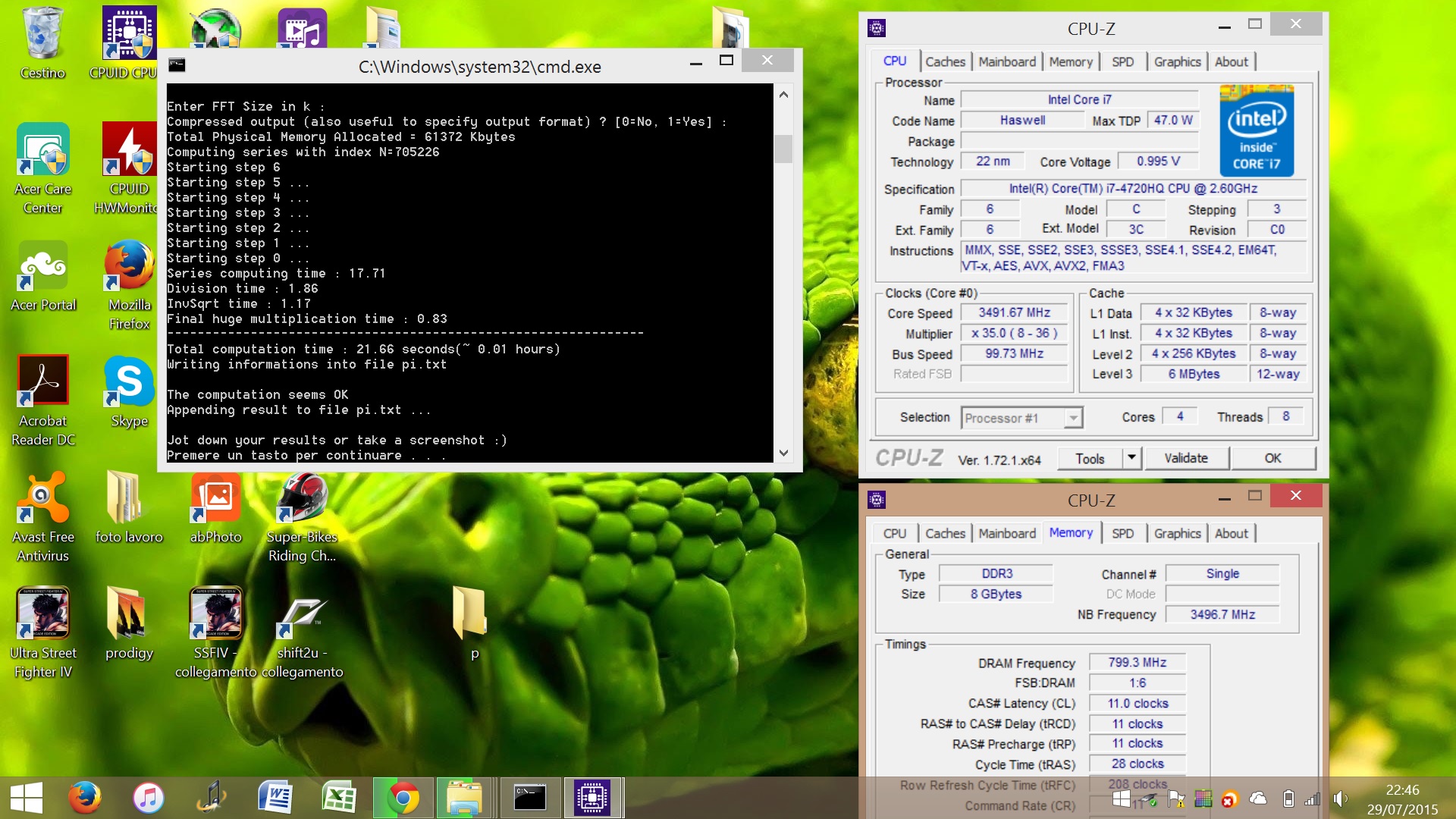Open Firefox from the taskbar
Viewport: 1456px width, 819px height.
[x=84, y=798]
